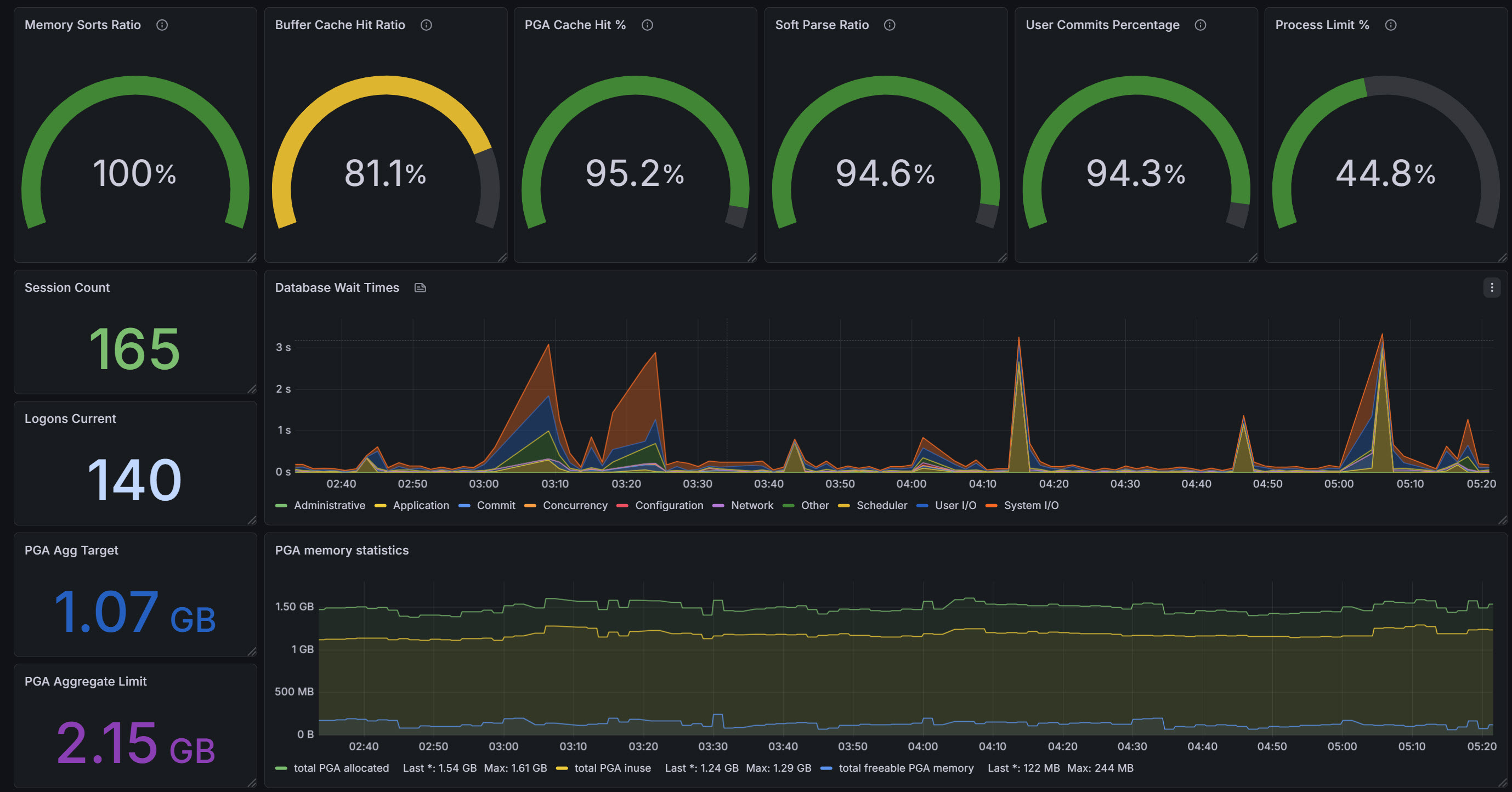Open the Process Limit % panel title

(1322, 25)
